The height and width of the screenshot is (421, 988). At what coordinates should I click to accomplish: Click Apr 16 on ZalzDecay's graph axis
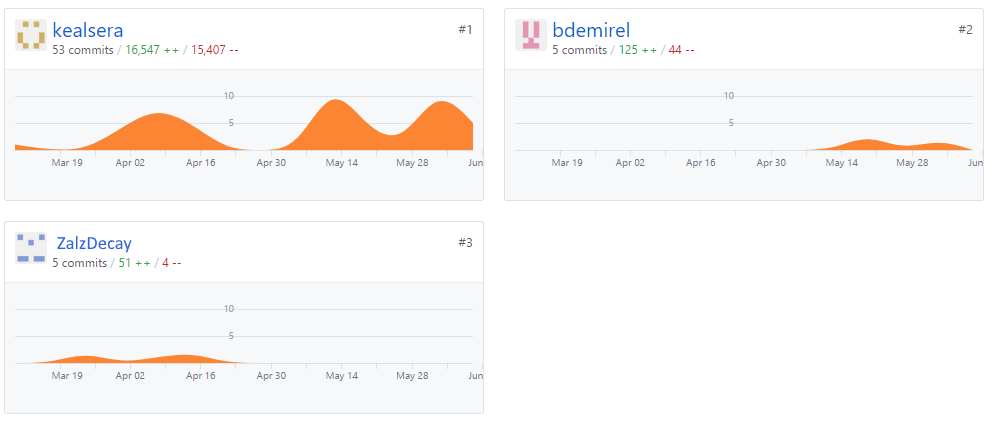[x=200, y=376]
